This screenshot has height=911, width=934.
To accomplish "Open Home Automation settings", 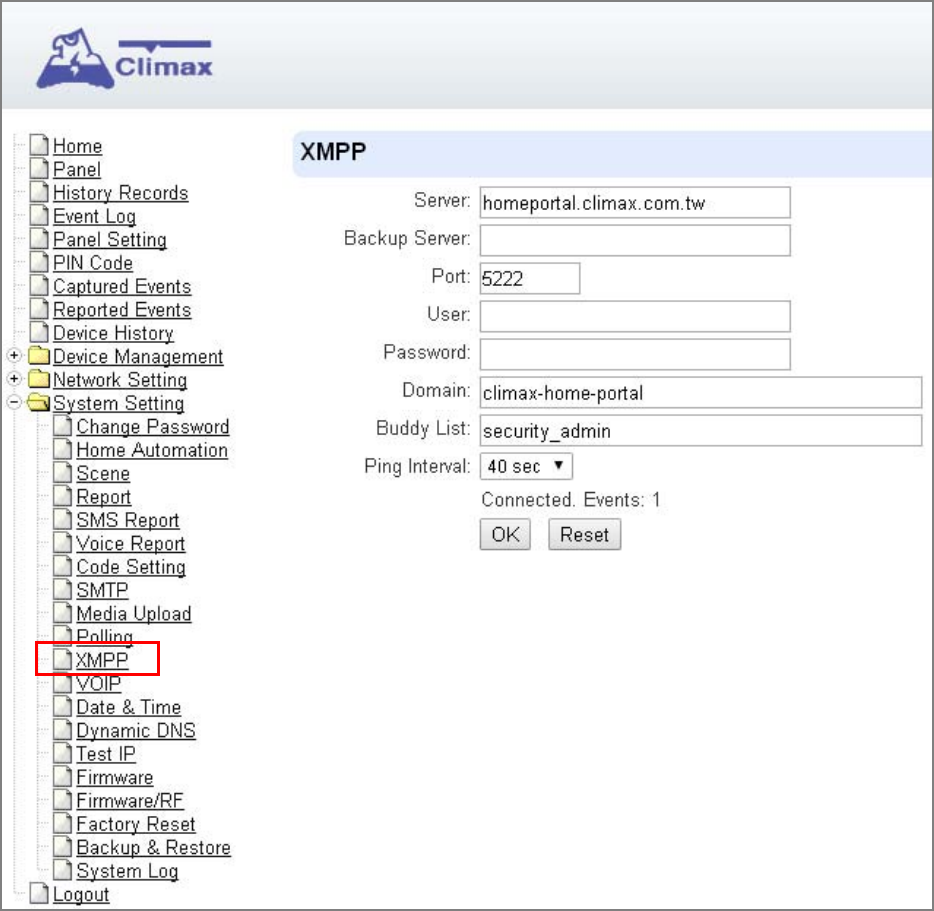I will coord(152,450).
